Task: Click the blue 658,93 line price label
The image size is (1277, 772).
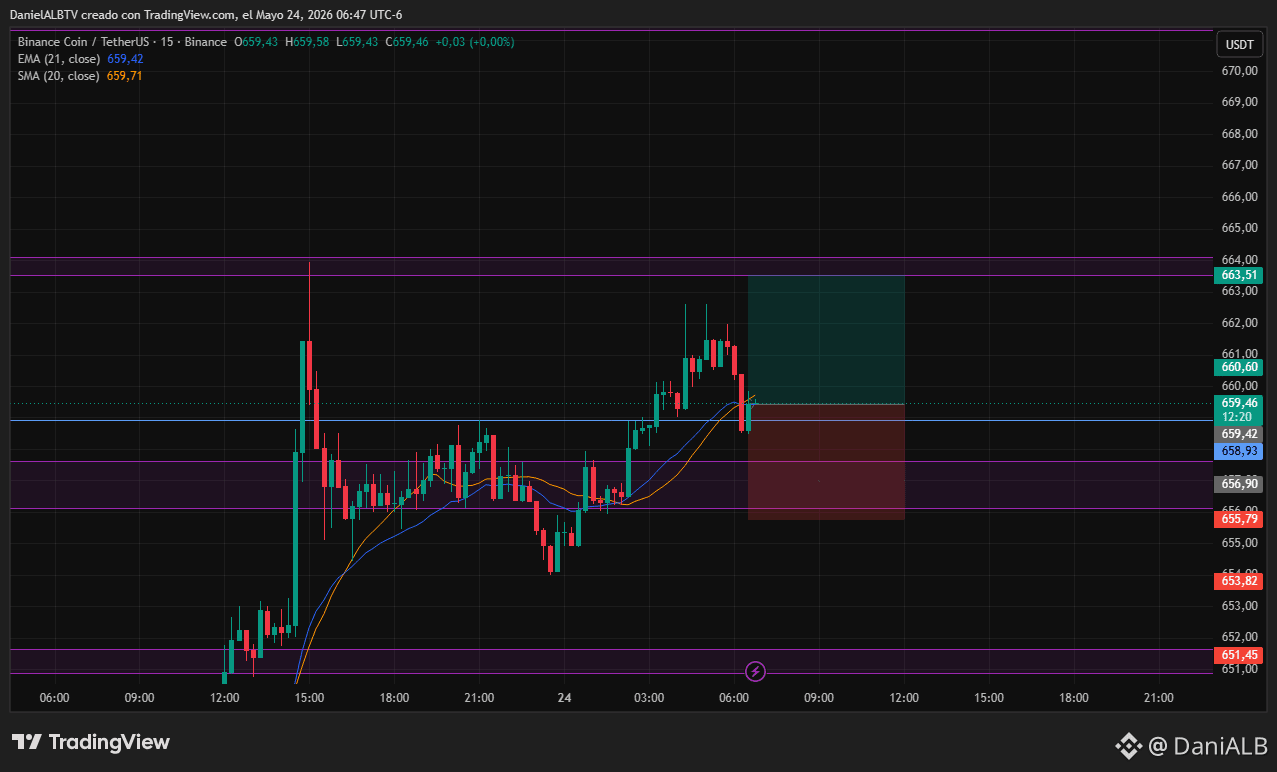Action: click(1238, 451)
